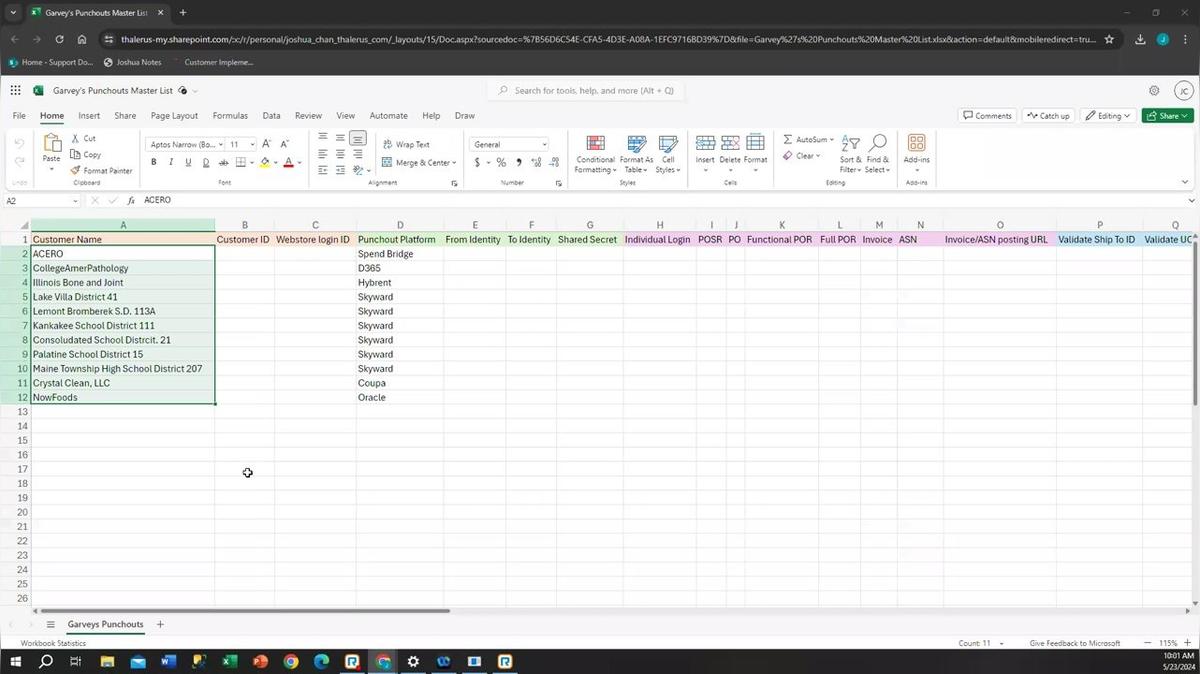Toggle italic formatting
1200x674 pixels.
[171, 163]
